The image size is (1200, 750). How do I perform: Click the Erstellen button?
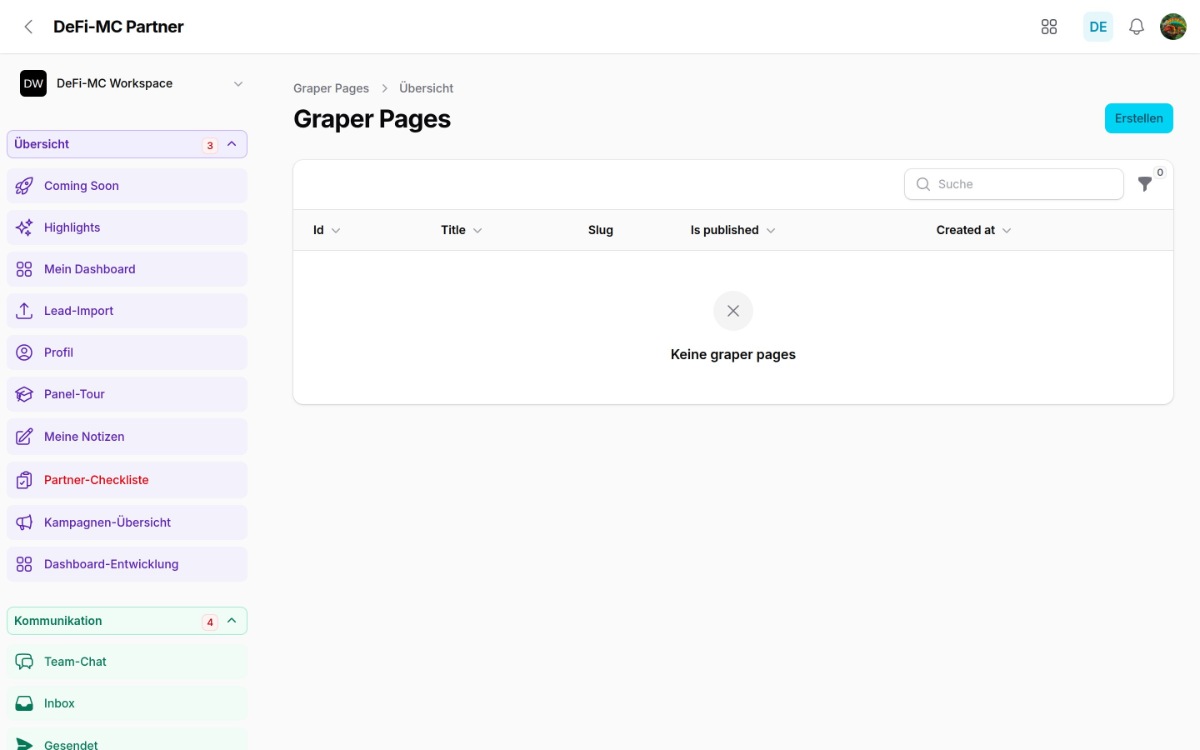(1139, 118)
